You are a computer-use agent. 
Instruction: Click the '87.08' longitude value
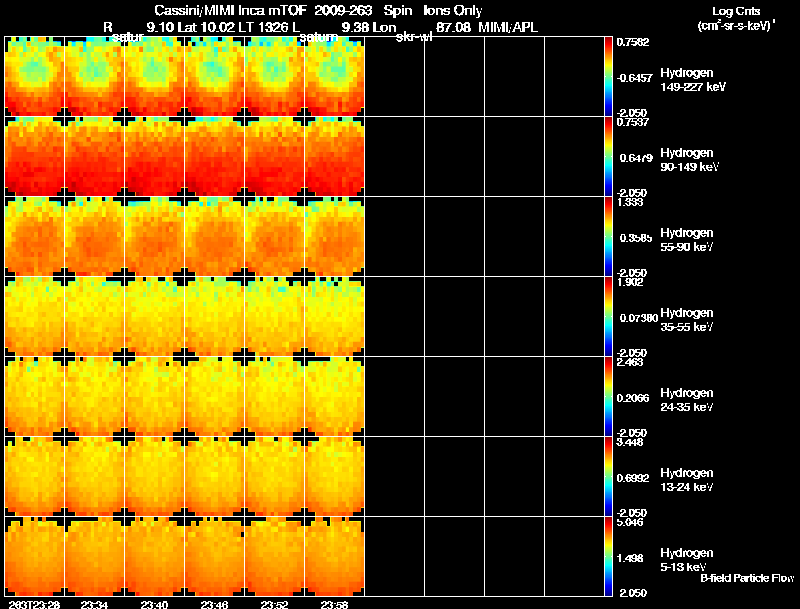tap(453, 28)
